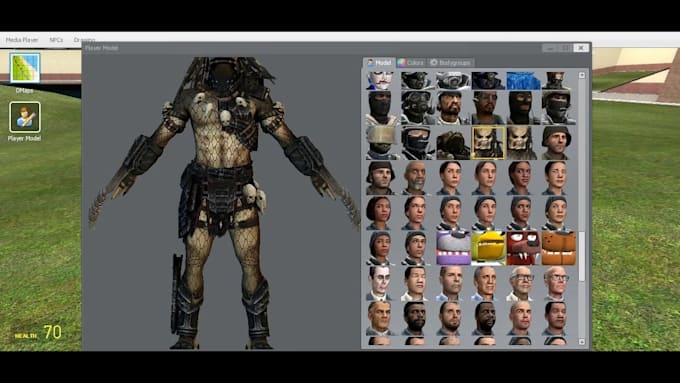
Task: Select the yellow Chica animatronic model
Action: click(488, 248)
